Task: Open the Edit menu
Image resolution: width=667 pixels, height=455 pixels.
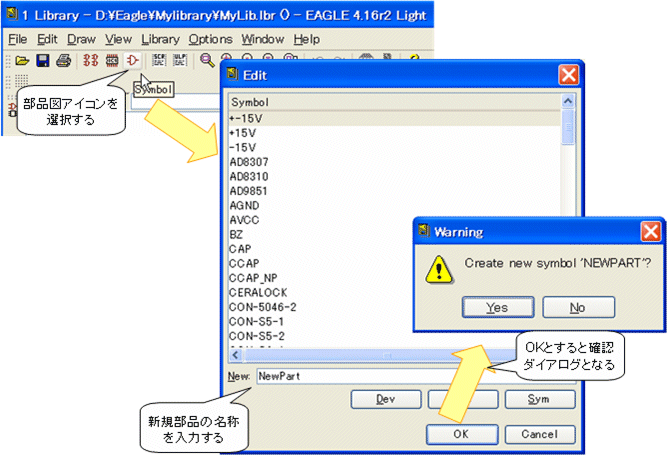Action: click(x=47, y=40)
